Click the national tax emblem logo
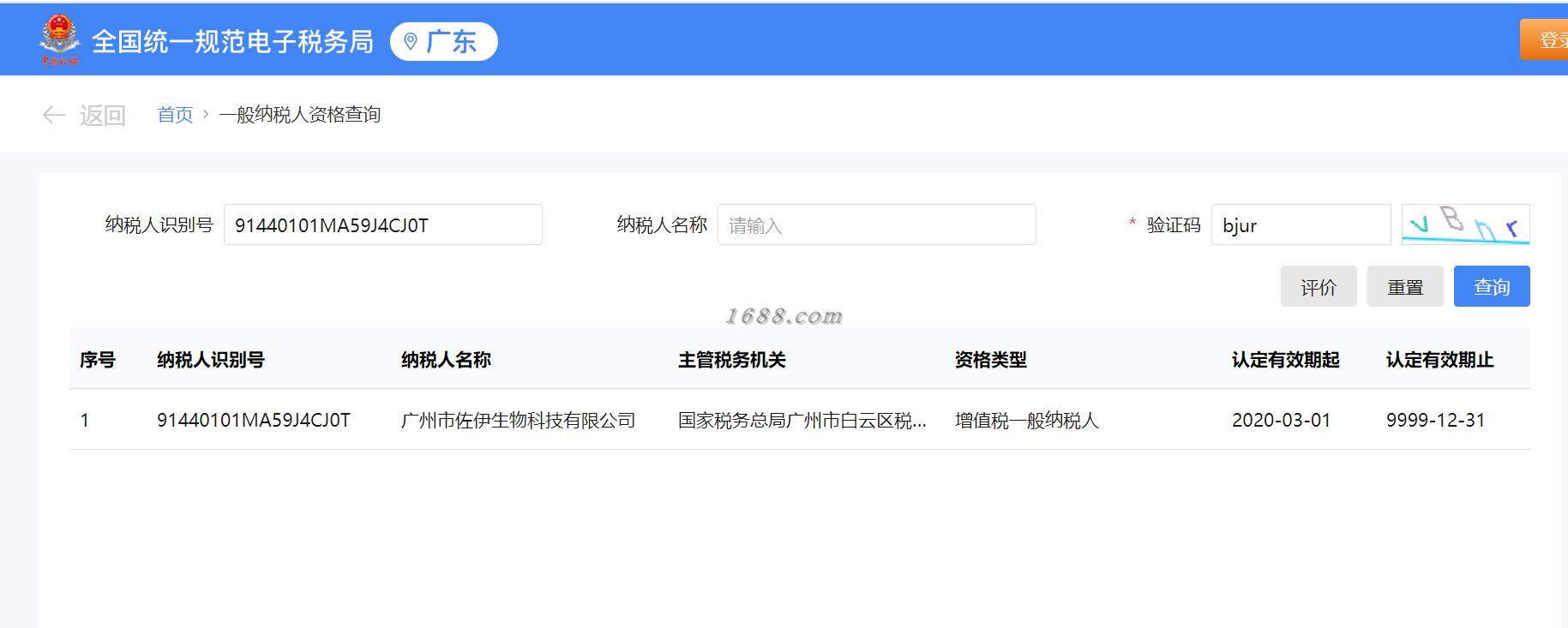Viewport: 1568px width, 628px height. [59, 40]
